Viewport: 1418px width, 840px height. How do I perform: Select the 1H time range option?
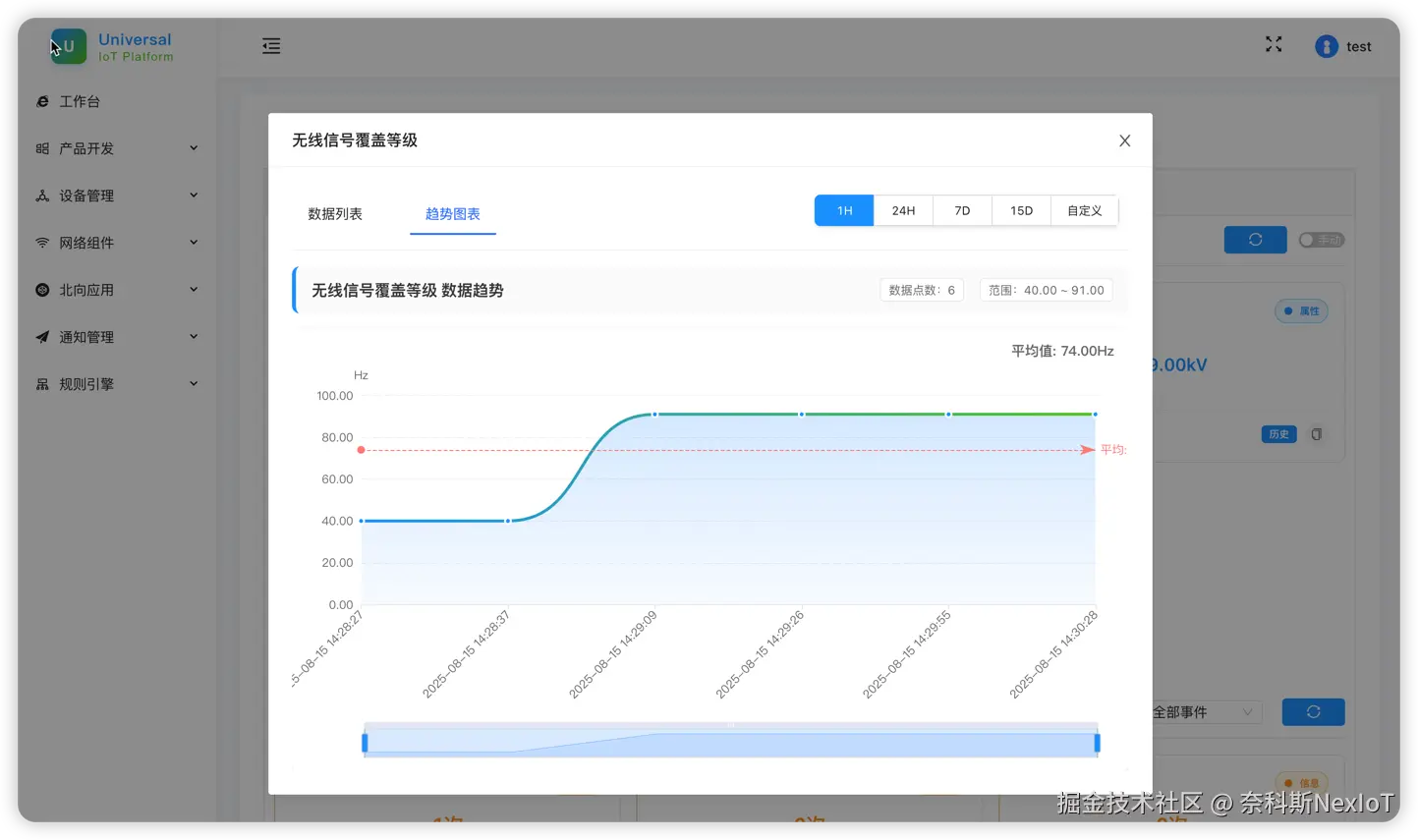point(843,209)
